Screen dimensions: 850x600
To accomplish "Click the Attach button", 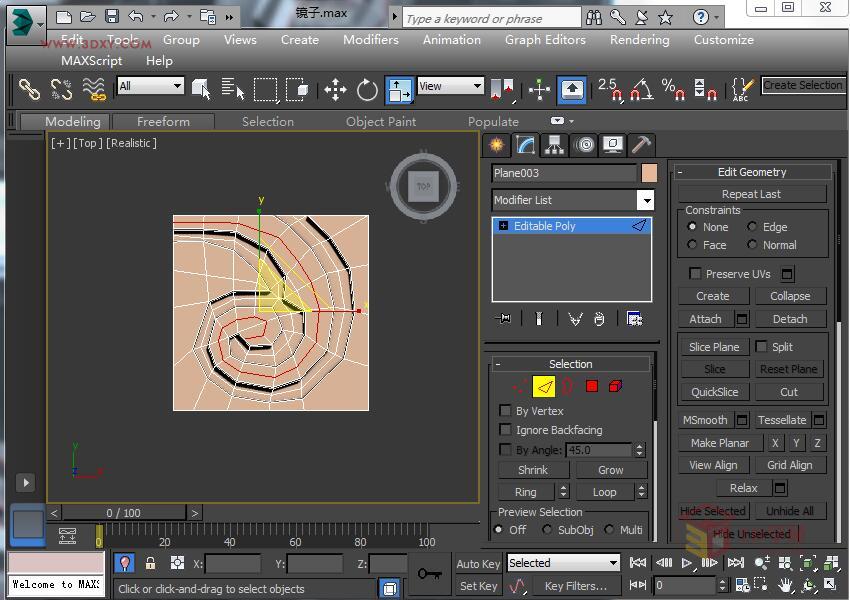I will pos(706,318).
